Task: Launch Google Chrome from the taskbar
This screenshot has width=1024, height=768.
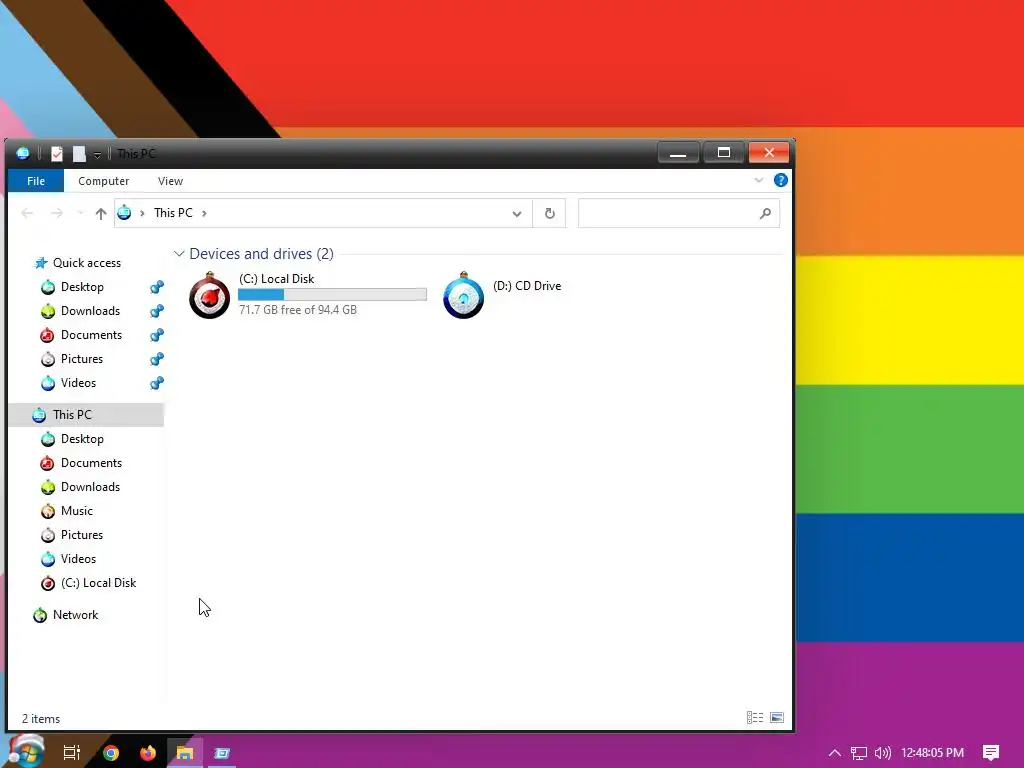Action: [x=111, y=753]
